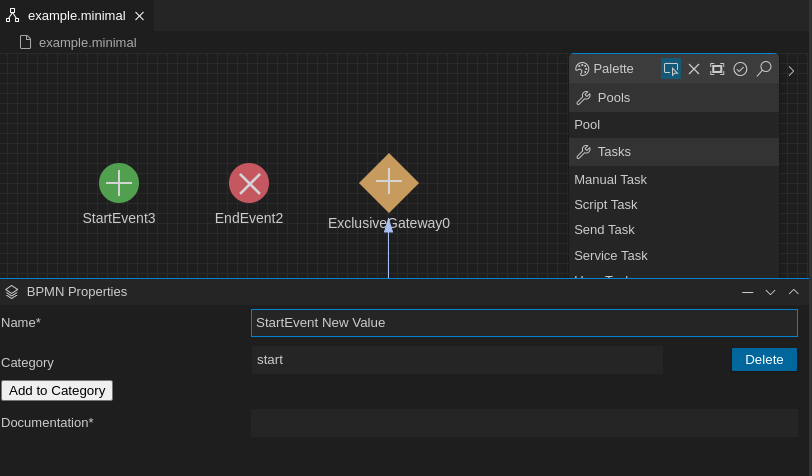
Task: Click the example.minimal breadcrumb
Action: click(x=88, y=42)
